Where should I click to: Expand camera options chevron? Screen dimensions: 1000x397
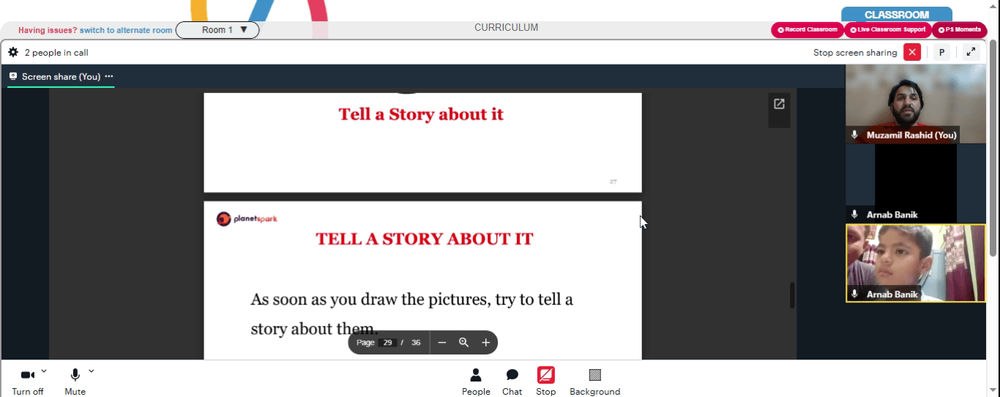click(43, 371)
